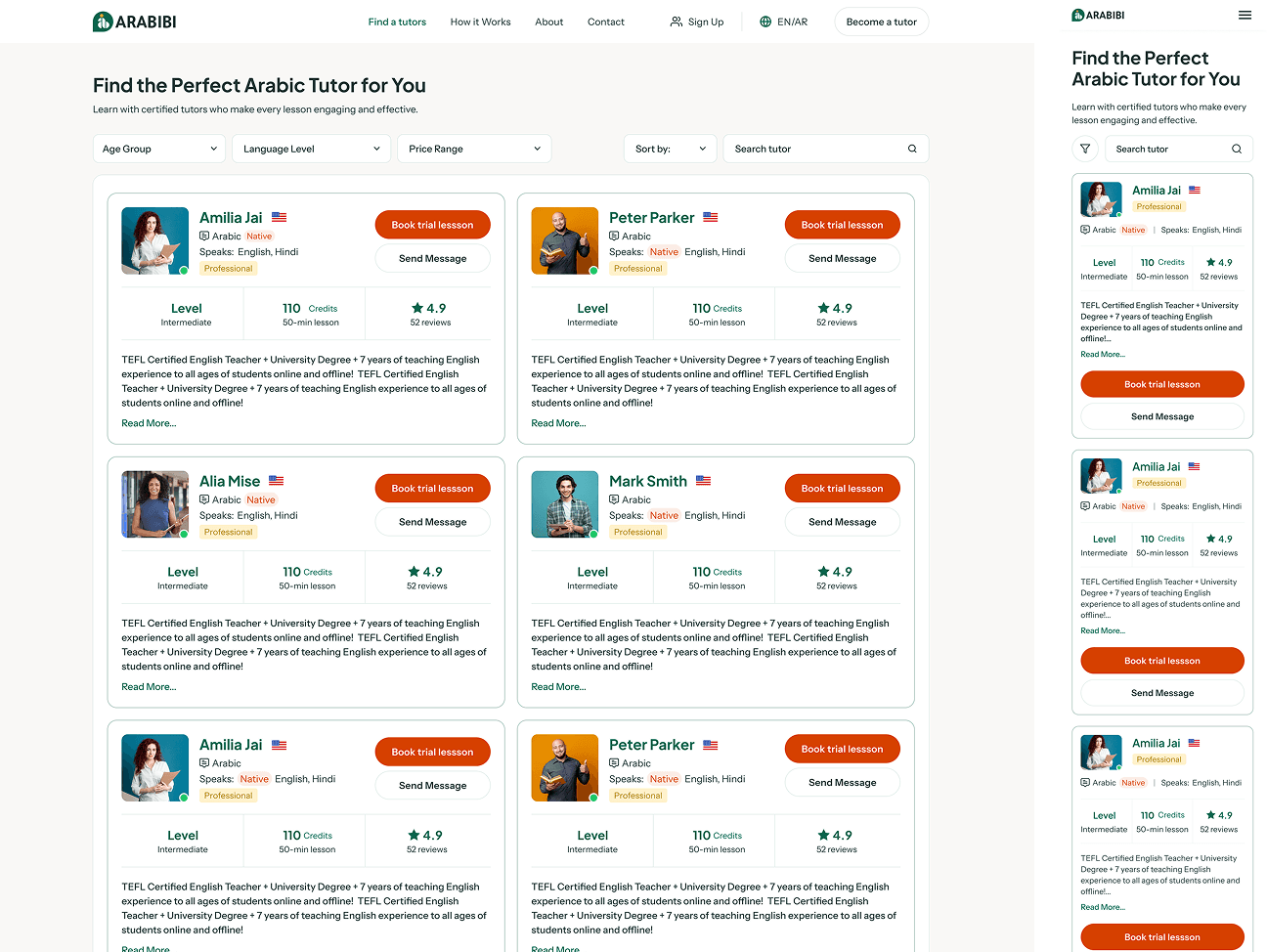The image size is (1267, 952).
Task: Click the user icon beside Sign Up
Action: tap(676, 22)
